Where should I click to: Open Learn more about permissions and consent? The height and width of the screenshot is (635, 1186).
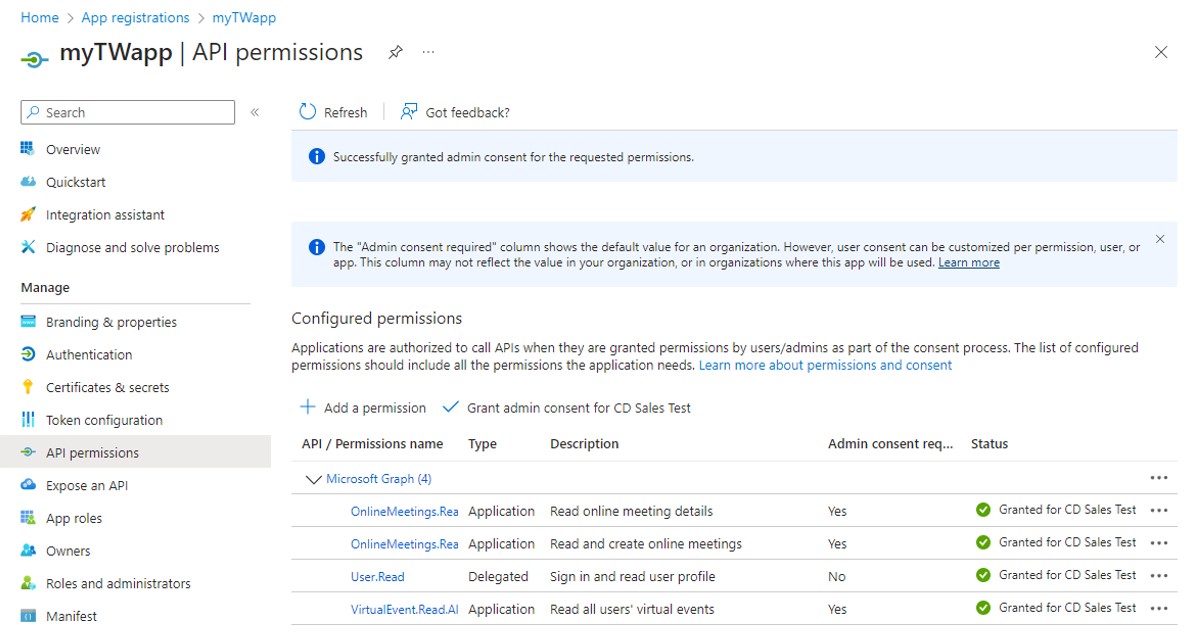pyautogui.click(x=825, y=365)
